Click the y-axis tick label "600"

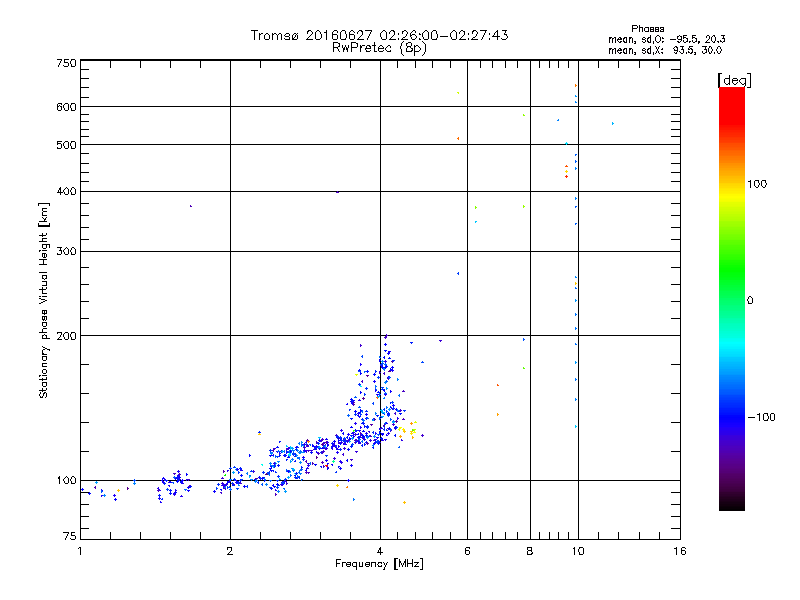67,107
